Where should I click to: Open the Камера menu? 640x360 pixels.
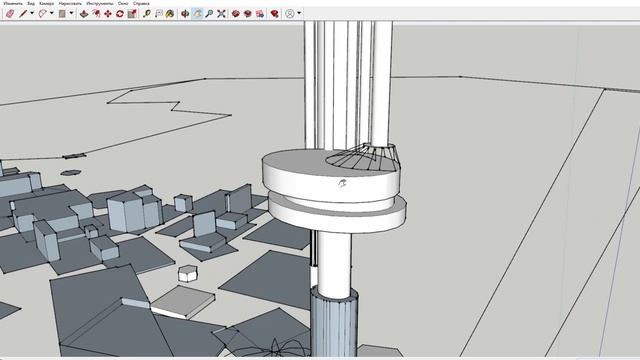point(47,3)
